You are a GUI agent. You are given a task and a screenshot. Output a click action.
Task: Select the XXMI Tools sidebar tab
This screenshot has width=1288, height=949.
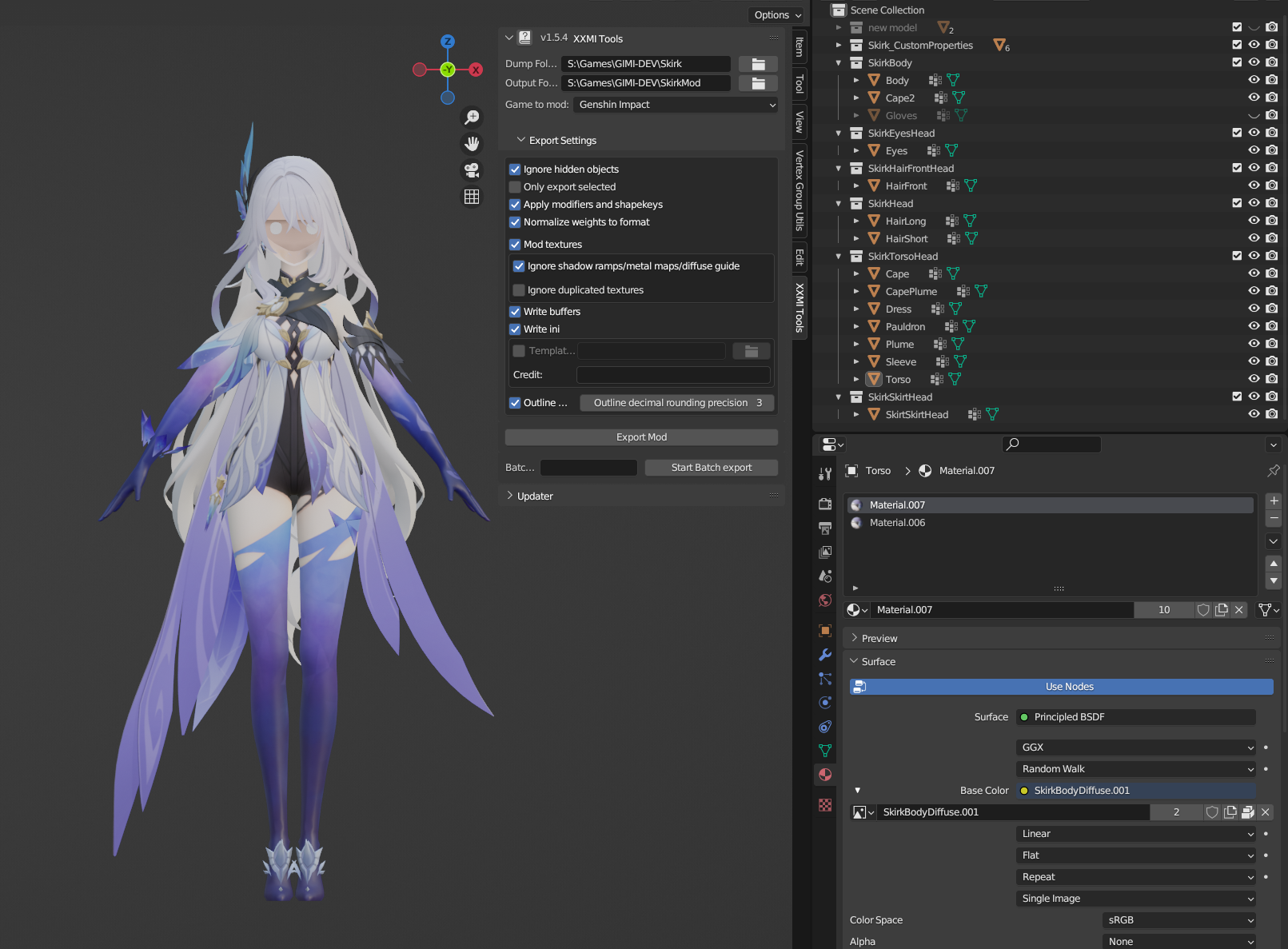(799, 308)
